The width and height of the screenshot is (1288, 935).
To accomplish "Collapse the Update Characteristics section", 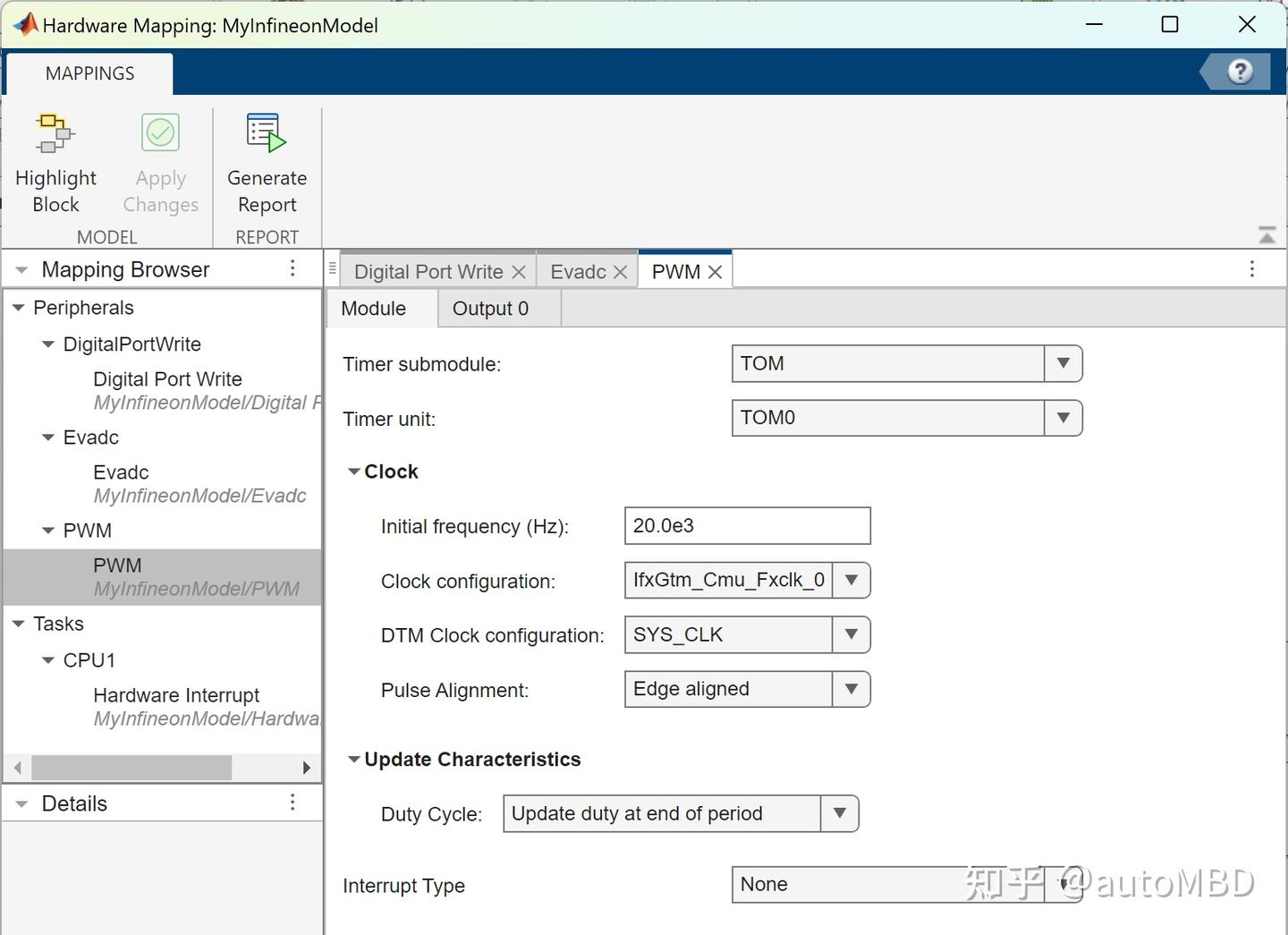I will [x=354, y=760].
